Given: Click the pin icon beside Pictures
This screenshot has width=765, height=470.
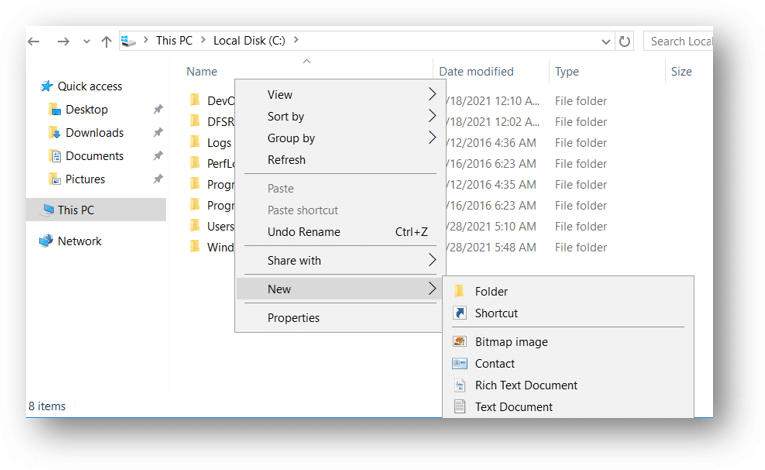Looking at the screenshot, I should [158, 179].
